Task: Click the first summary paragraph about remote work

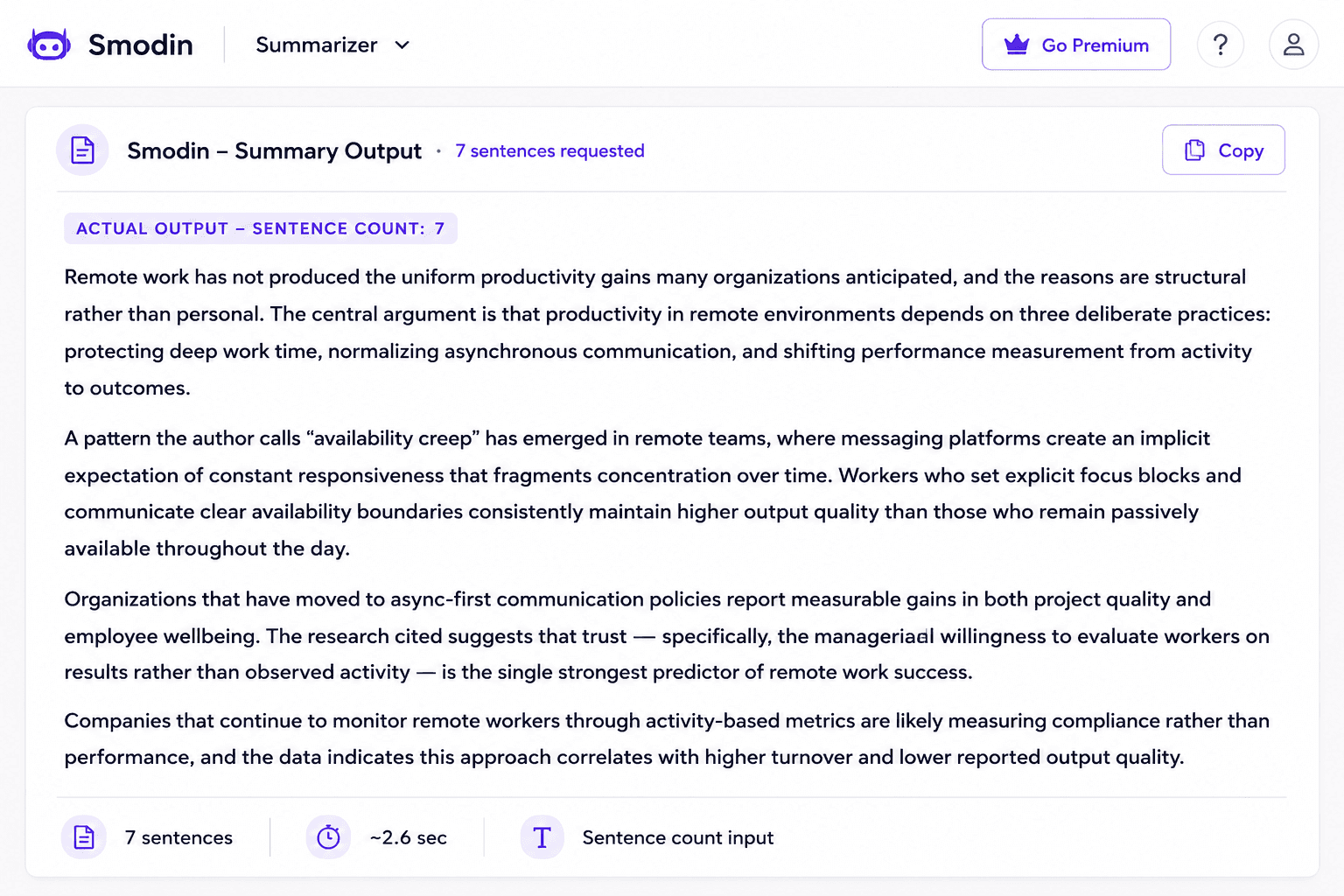Action: pyautogui.click(x=668, y=332)
